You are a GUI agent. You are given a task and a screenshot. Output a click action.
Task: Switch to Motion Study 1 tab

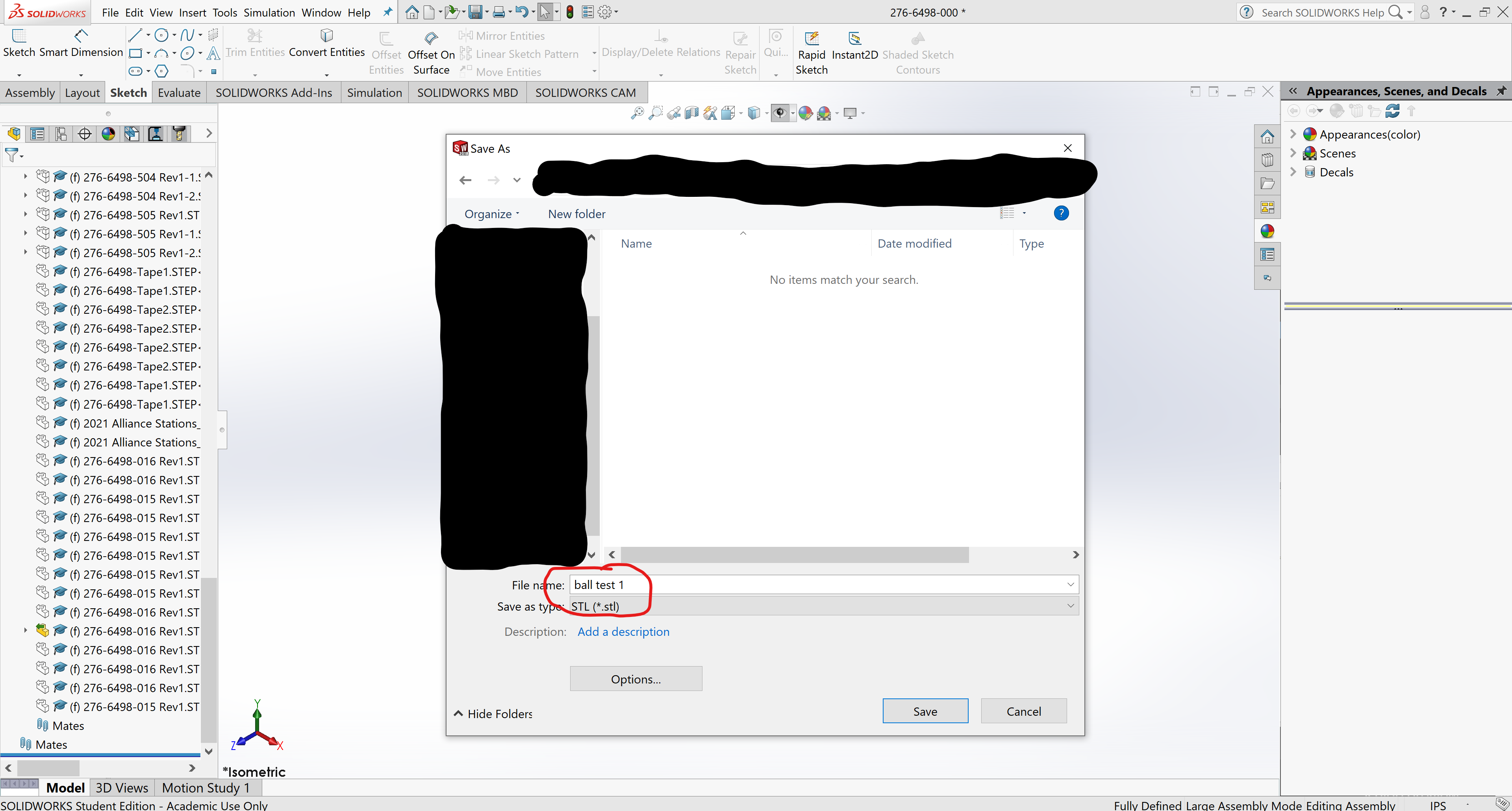pyautogui.click(x=206, y=787)
